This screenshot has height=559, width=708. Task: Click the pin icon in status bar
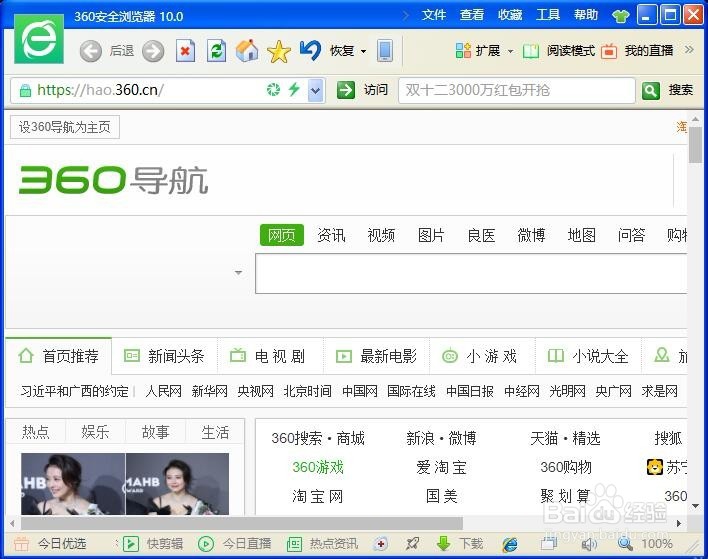tap(412, 544)
